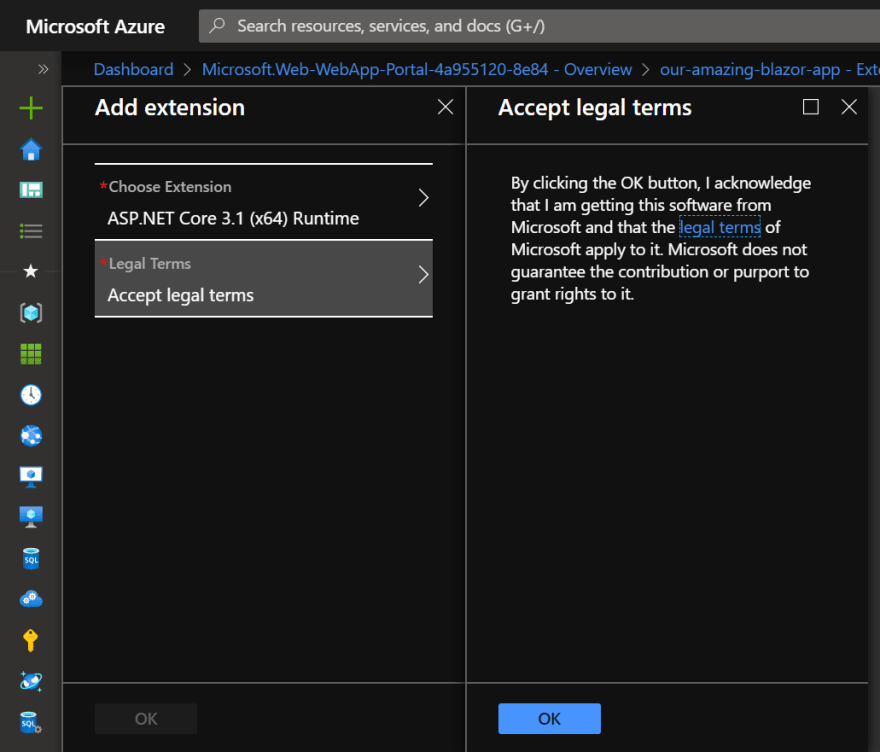
Task: Open Cloud services icon
Action: pos(31,599)
